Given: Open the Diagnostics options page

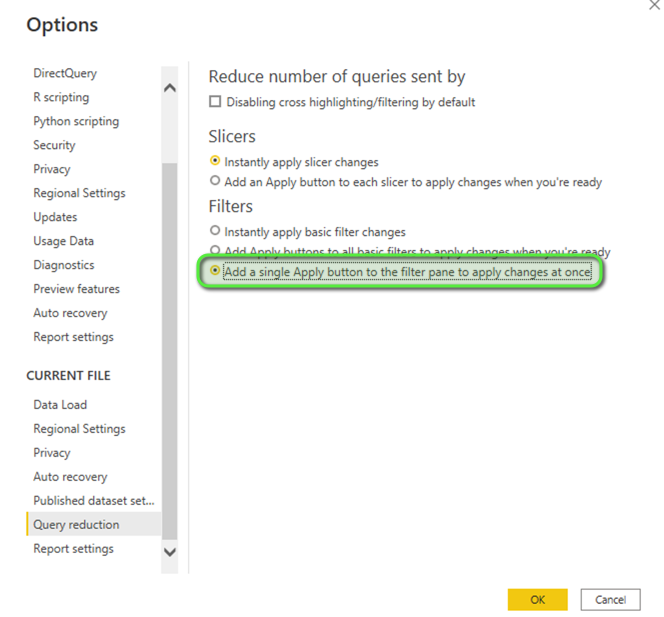Looking at the screenshot, I should 64,265.
